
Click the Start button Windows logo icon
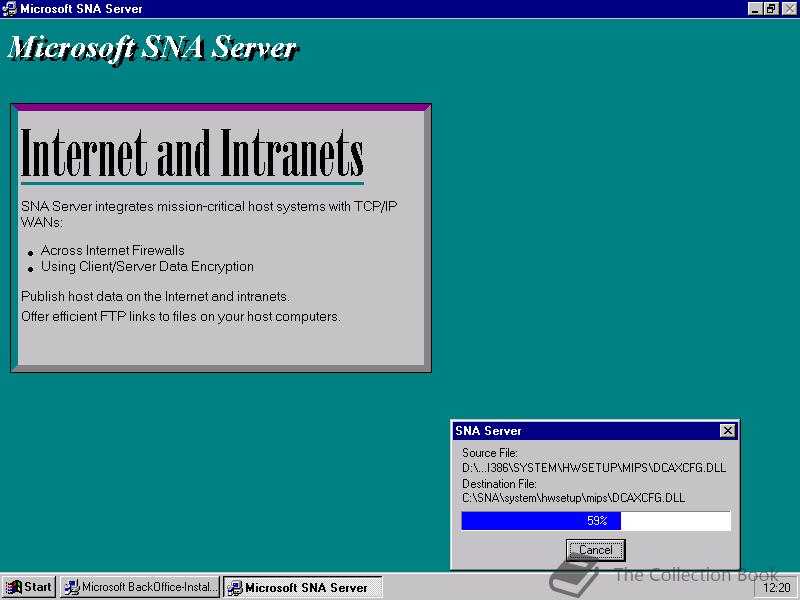13,587
